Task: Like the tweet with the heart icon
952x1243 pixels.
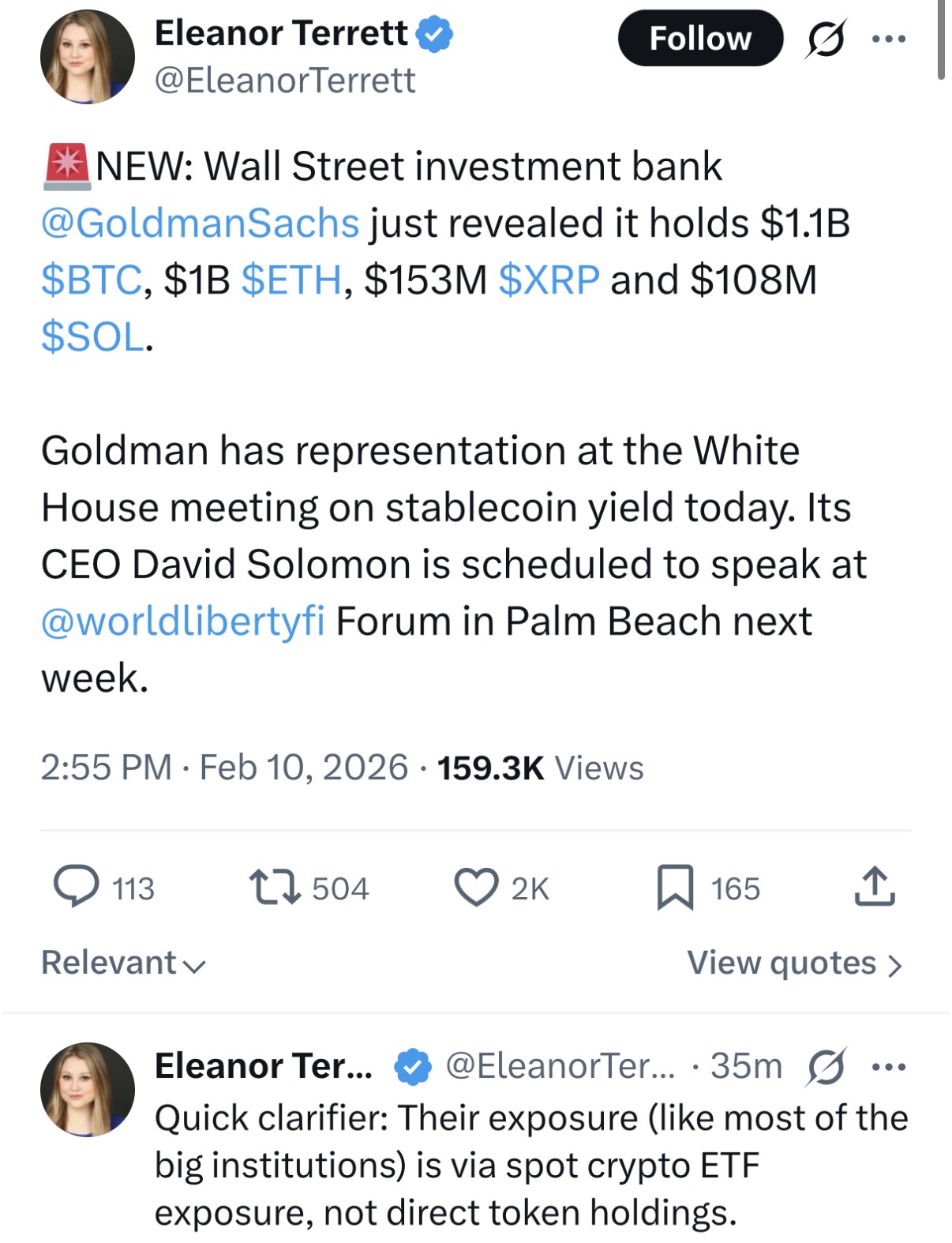Action: click(x=476, y=887)
